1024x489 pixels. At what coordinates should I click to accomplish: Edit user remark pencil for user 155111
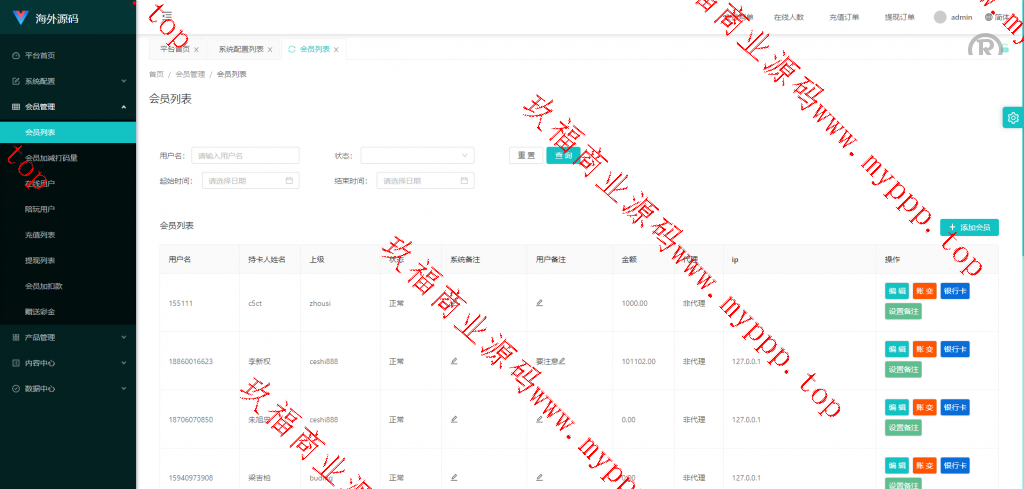coord(540,302)
